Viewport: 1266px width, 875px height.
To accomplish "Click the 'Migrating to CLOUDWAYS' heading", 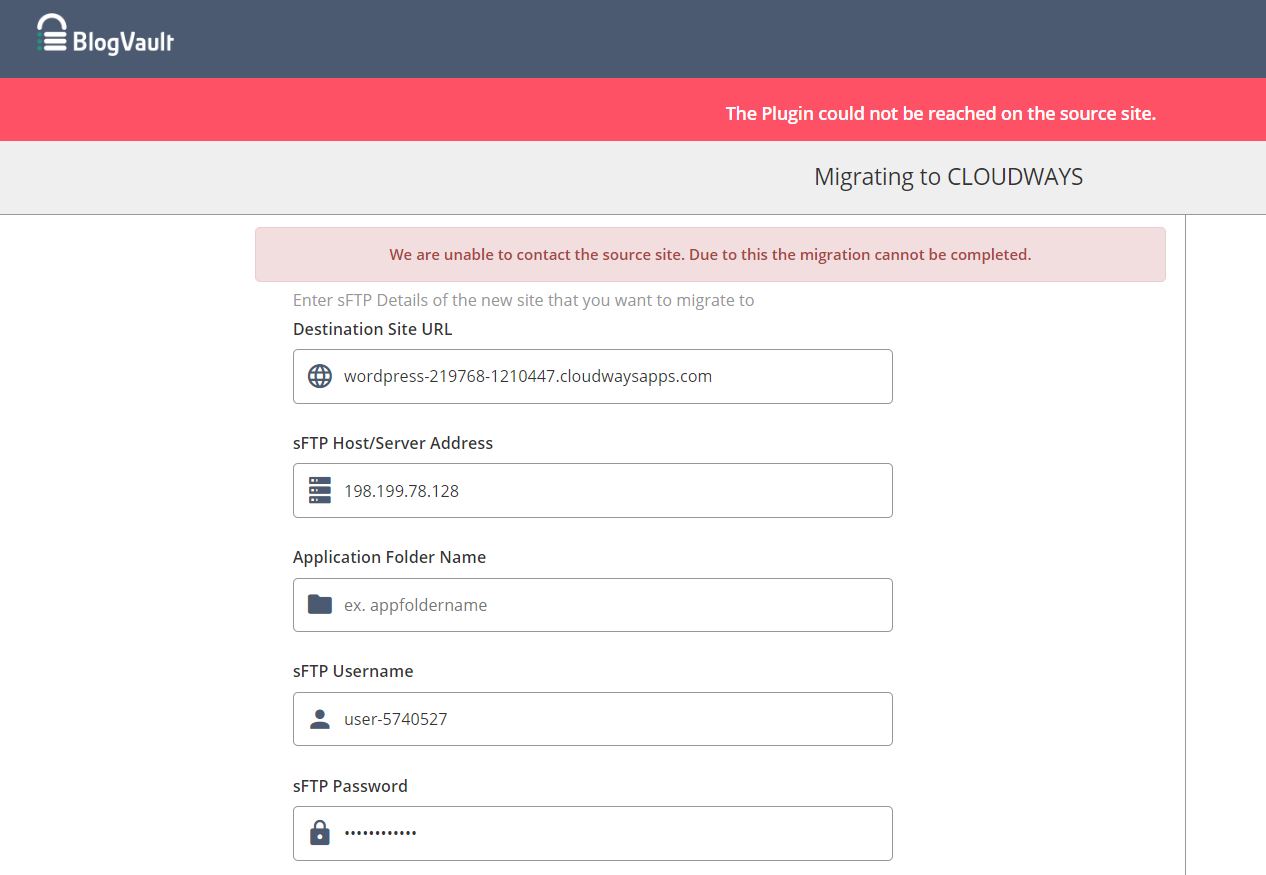I will 948,177.
